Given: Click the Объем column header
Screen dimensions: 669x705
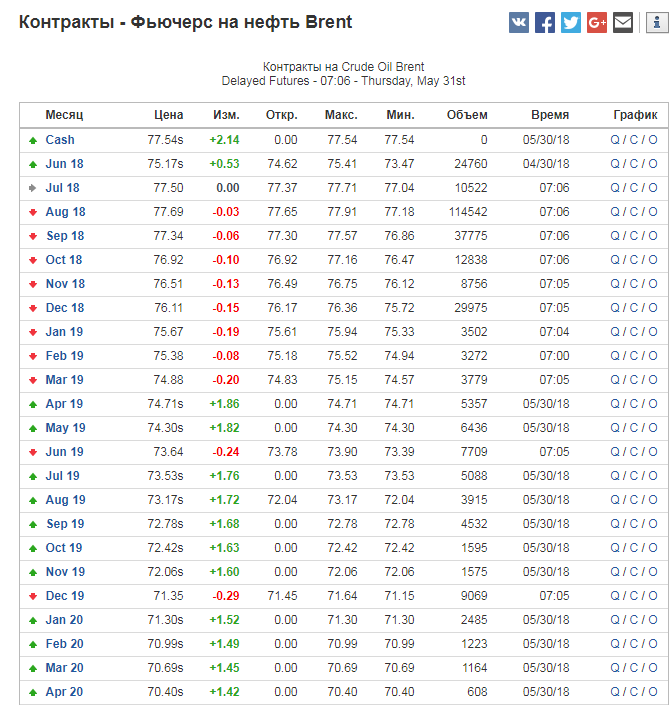Looking at the screenshot, I should (x=467, y=115).
